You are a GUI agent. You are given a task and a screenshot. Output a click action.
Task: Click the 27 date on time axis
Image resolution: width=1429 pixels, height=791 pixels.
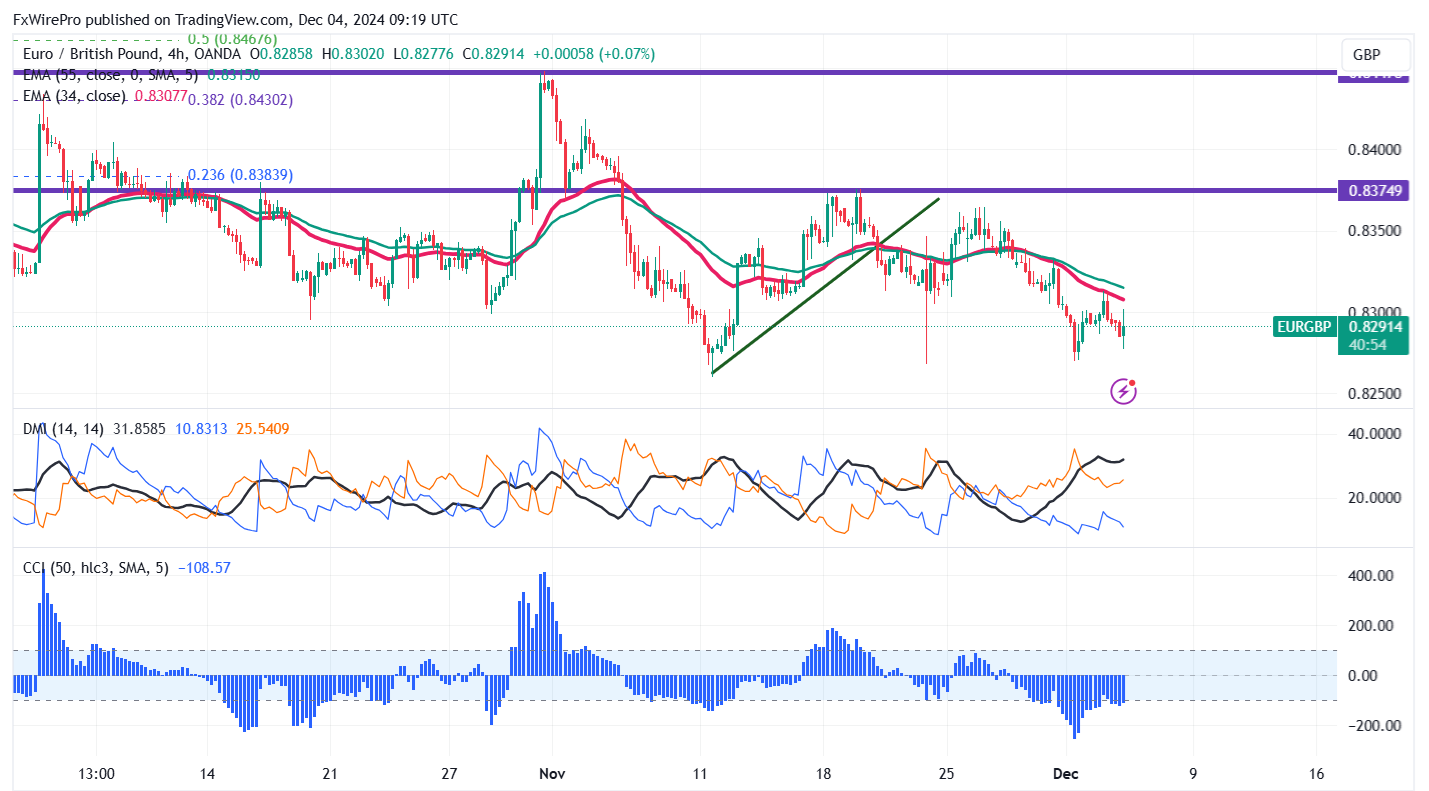click(449, 774)
